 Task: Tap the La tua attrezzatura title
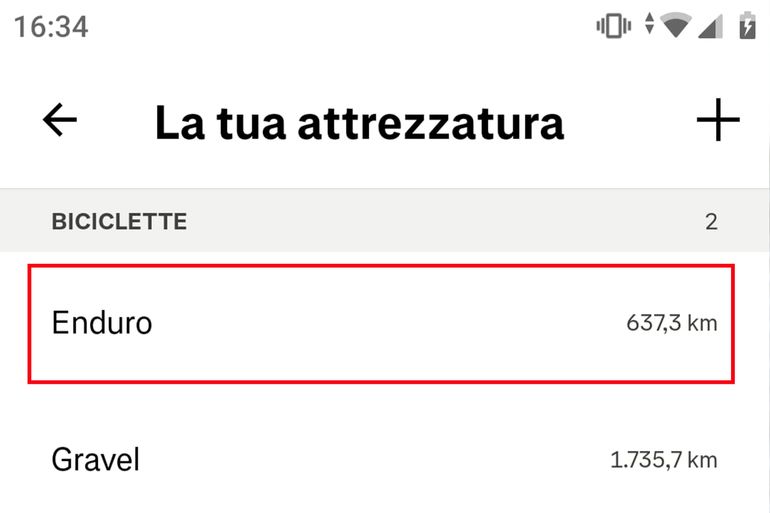click(x=359, y=123)
